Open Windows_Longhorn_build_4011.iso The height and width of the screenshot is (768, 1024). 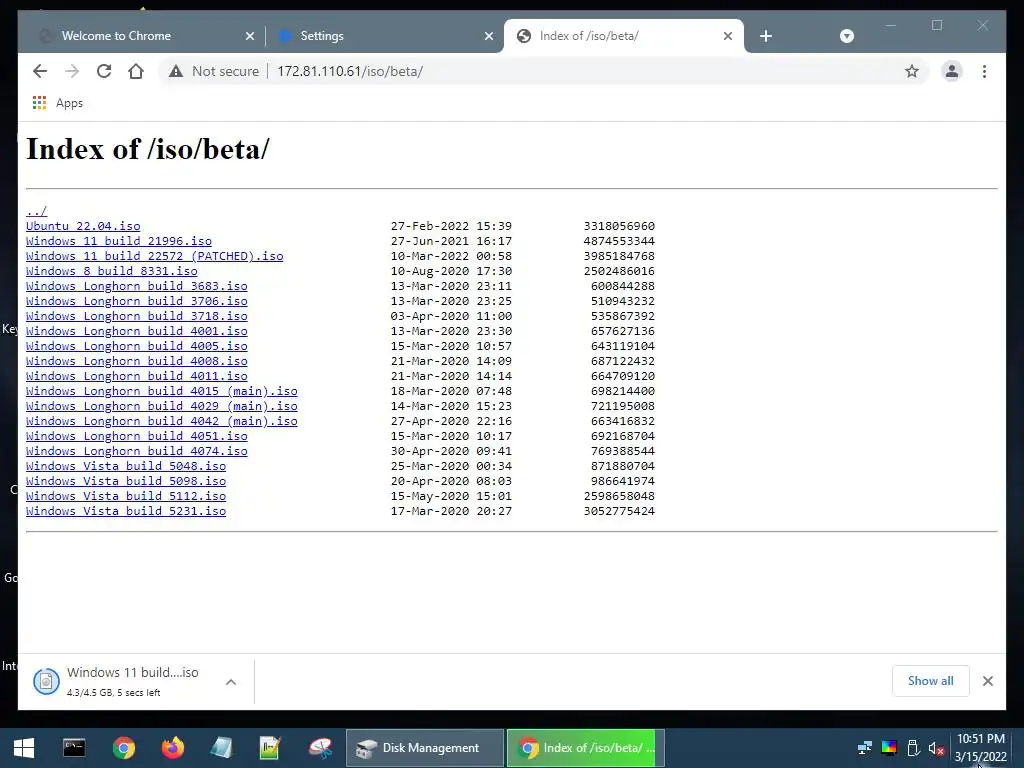tap(136, 376)
